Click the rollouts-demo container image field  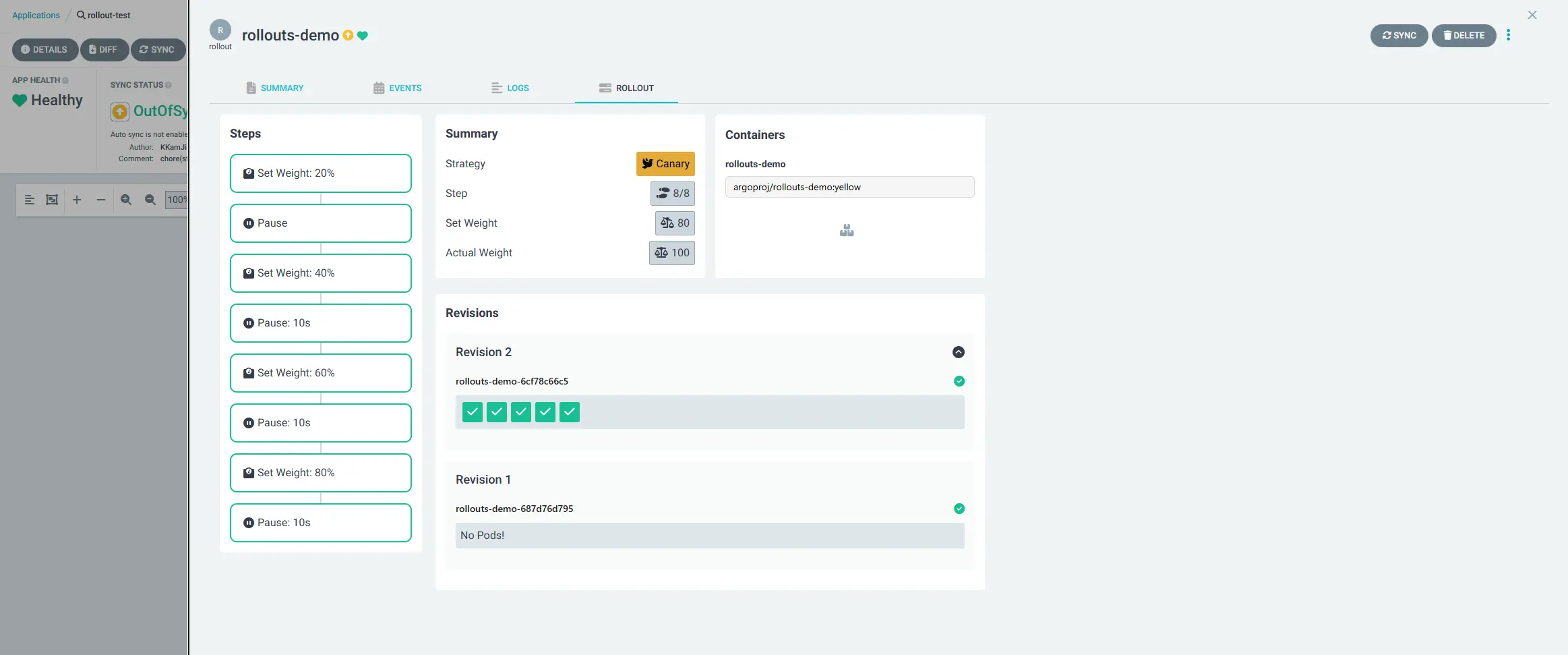pos(849,187)
